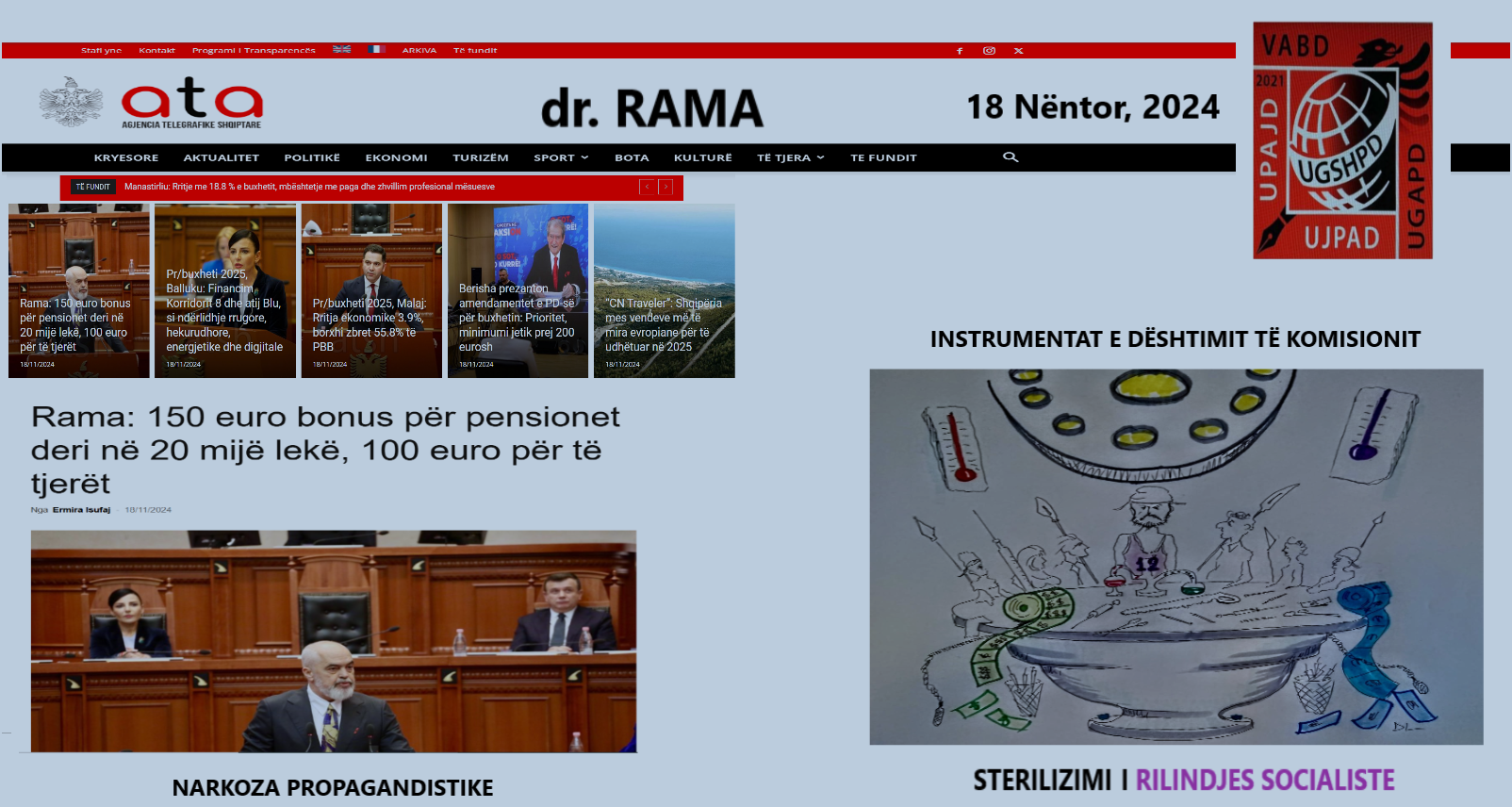
Task: Open the ARKIVA link in top bar
Action: [419, 51]
